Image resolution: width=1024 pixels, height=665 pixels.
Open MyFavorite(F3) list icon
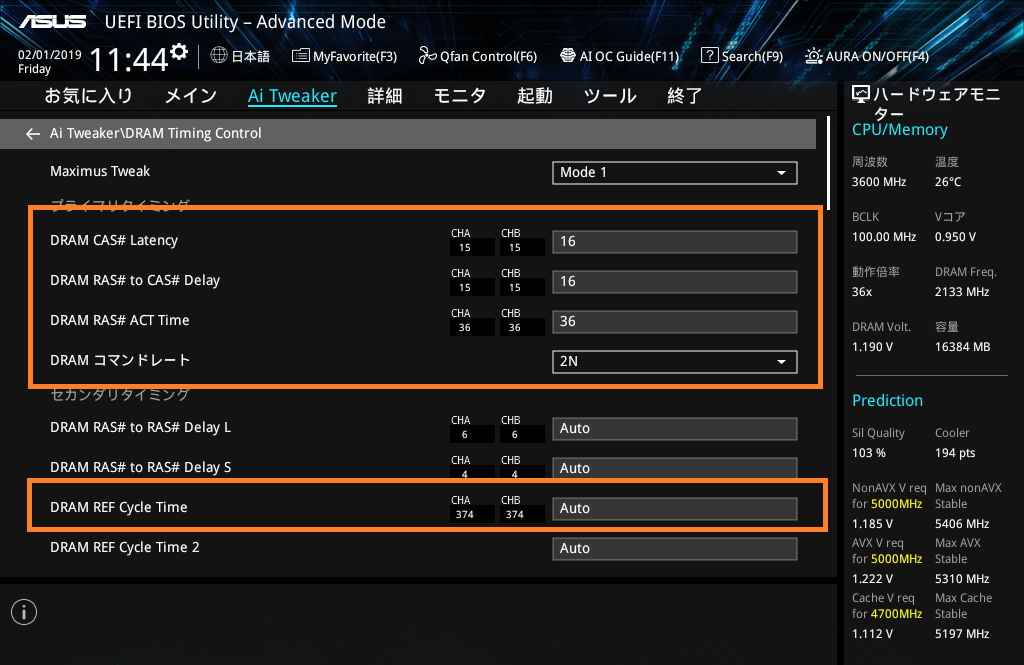(x=300, y=56)
